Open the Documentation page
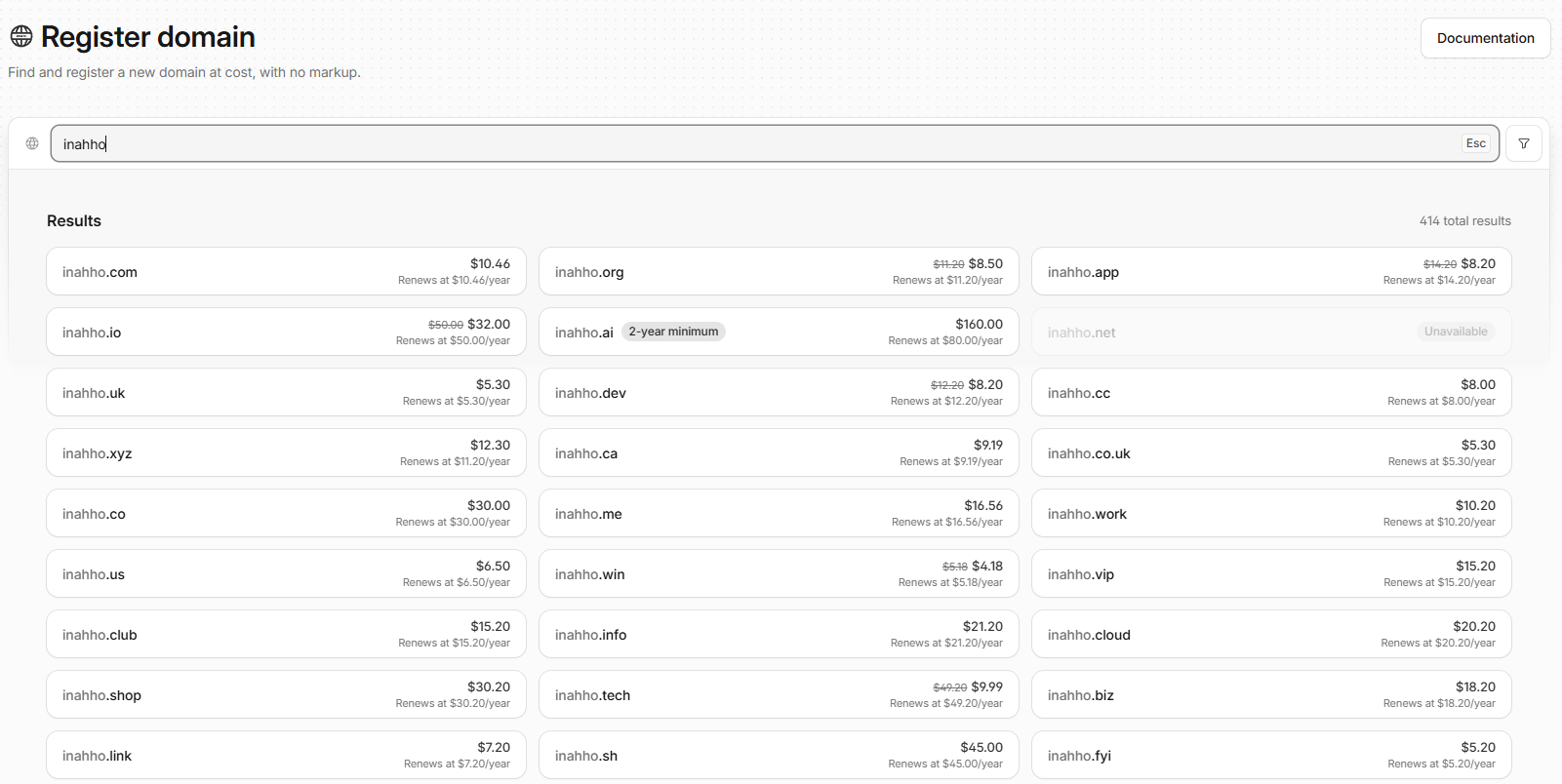 tap(1485, 38)
